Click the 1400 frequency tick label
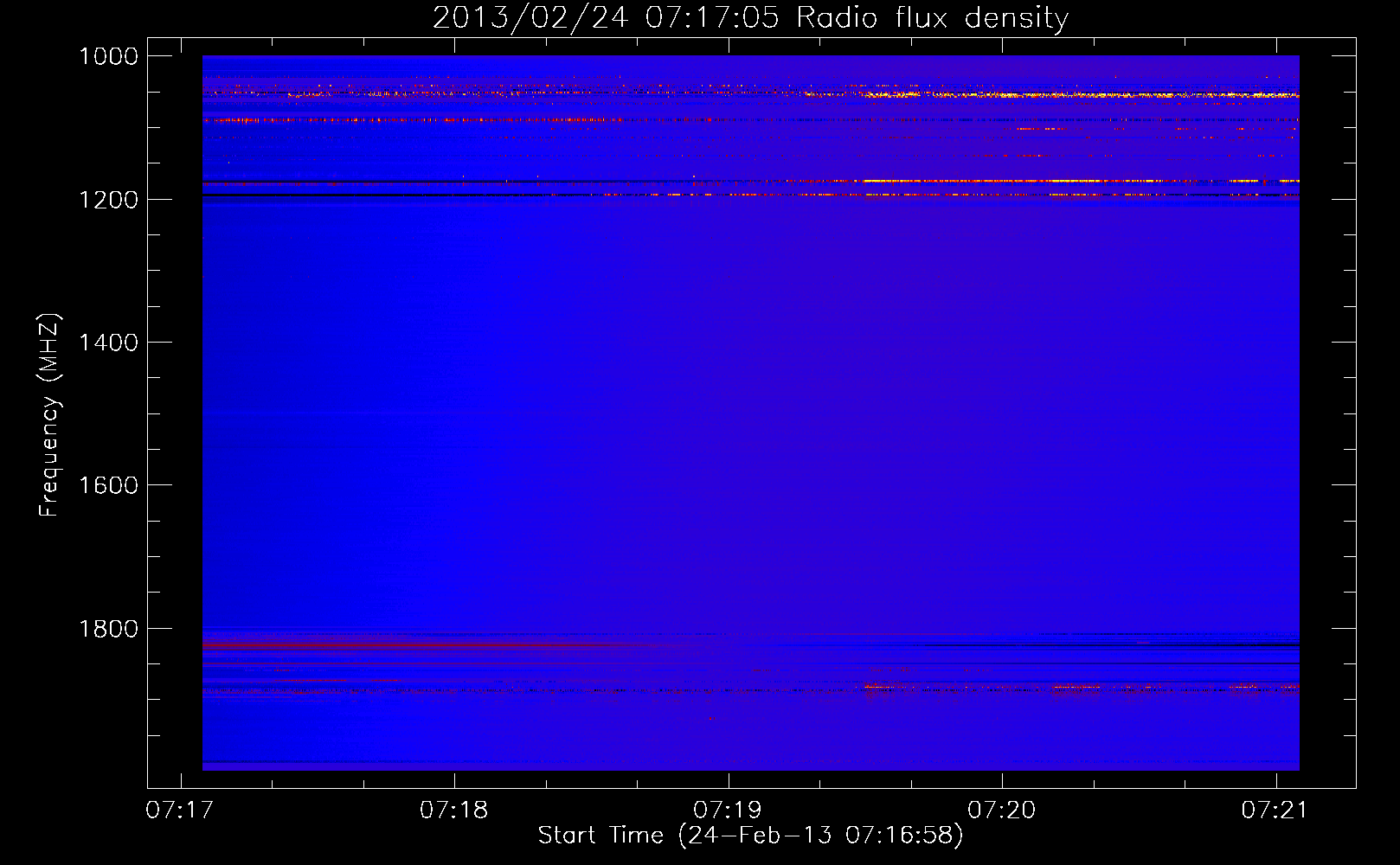1400x865 pixels. coord(108,343)
